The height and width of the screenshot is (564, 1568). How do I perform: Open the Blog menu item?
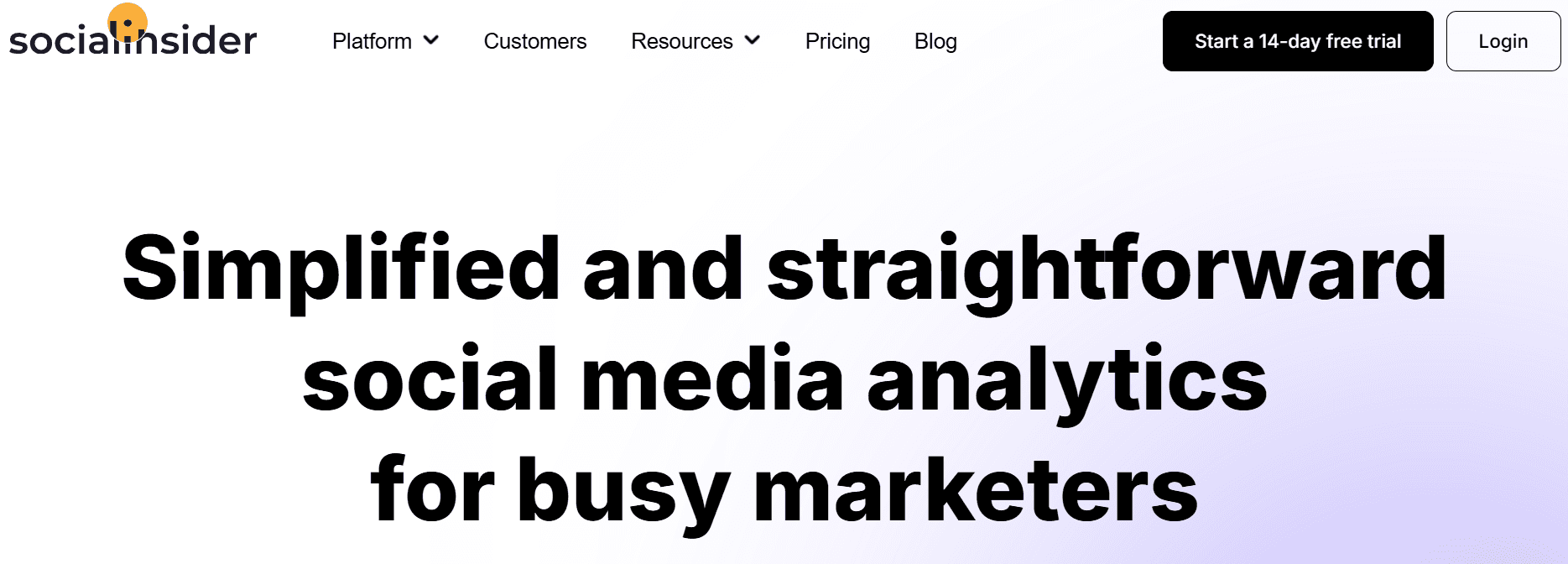pyautogui.click(x=935, y=40)
